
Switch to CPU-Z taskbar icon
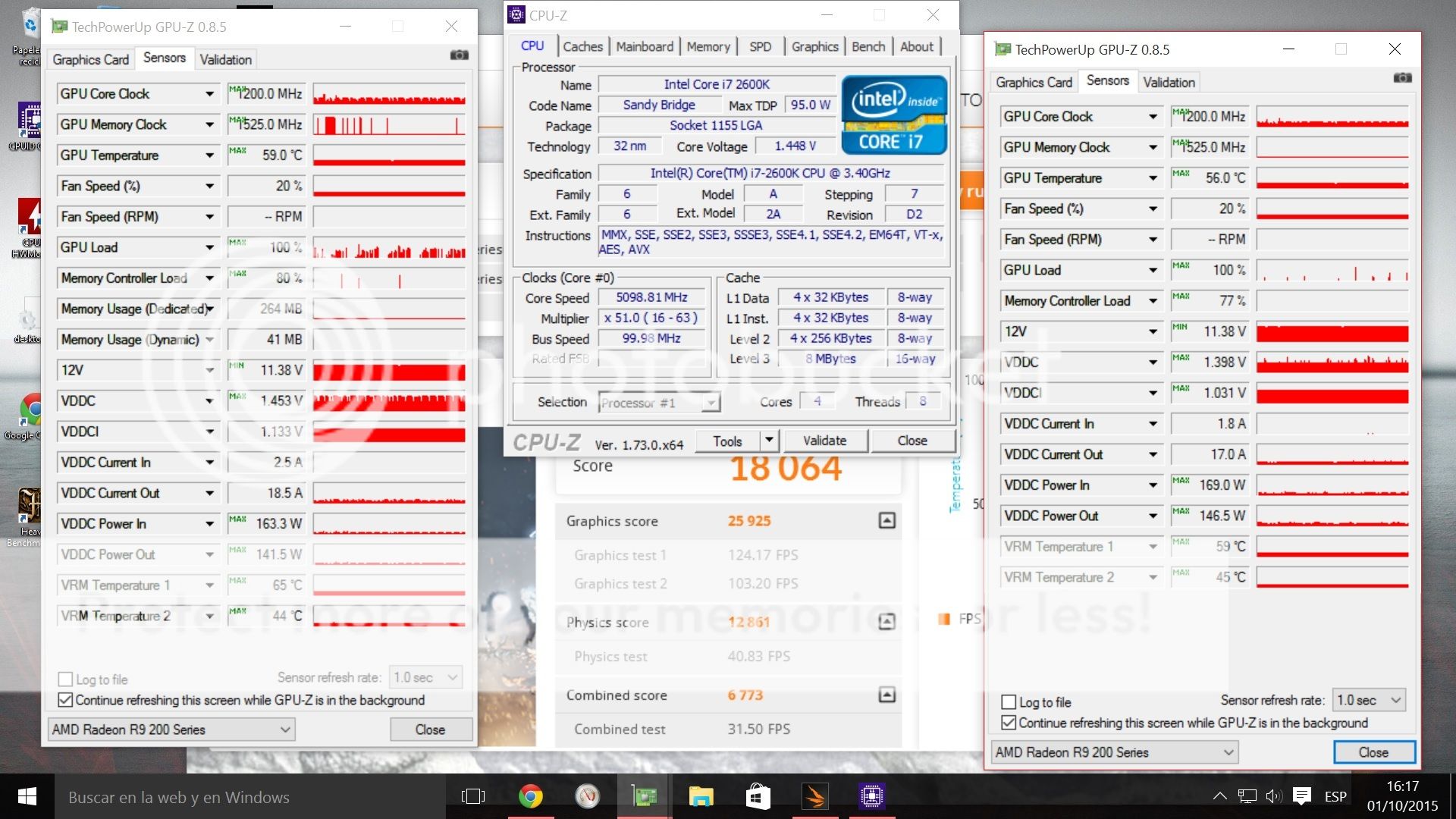[871, 796]
